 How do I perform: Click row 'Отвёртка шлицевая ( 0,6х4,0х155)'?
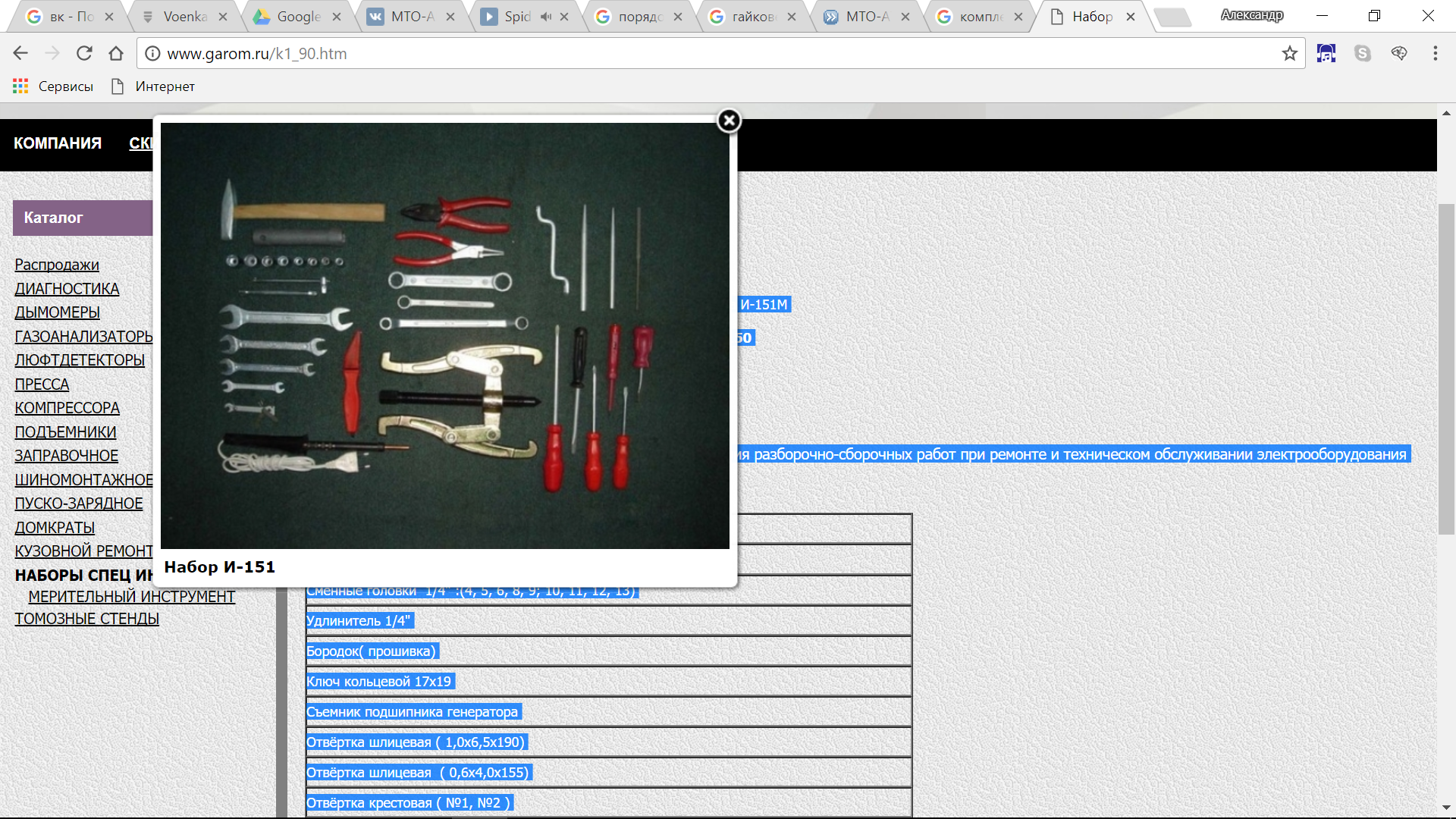point(608,773)
